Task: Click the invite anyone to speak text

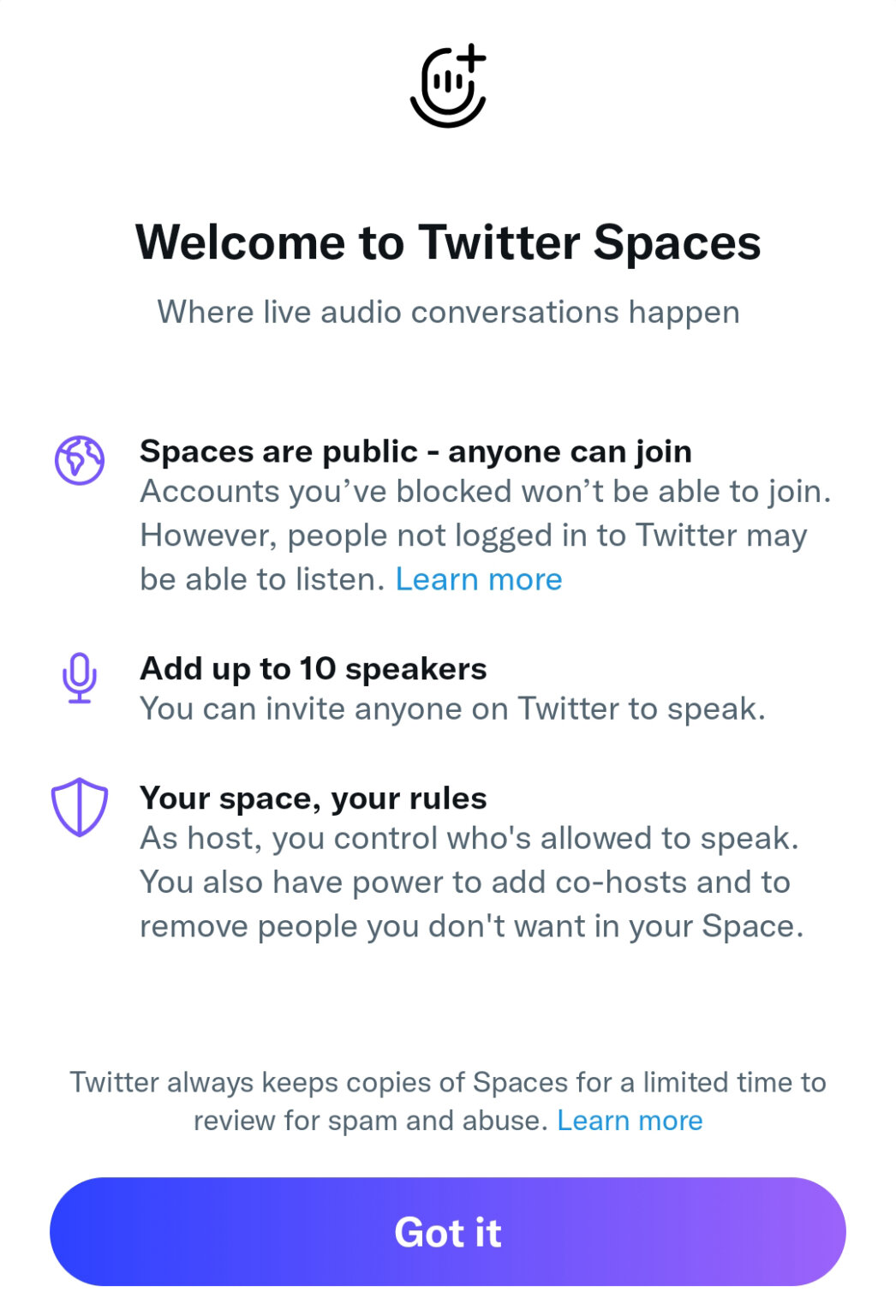Action: point(454,709)
